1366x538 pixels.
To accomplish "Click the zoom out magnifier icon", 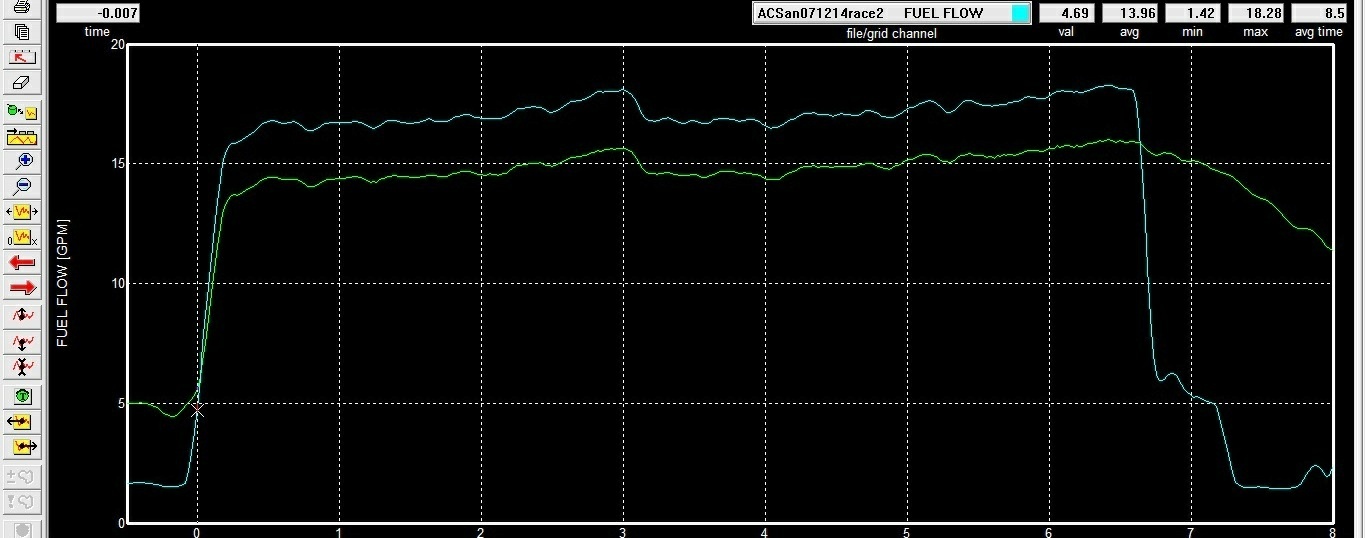I will pos(22,186).
